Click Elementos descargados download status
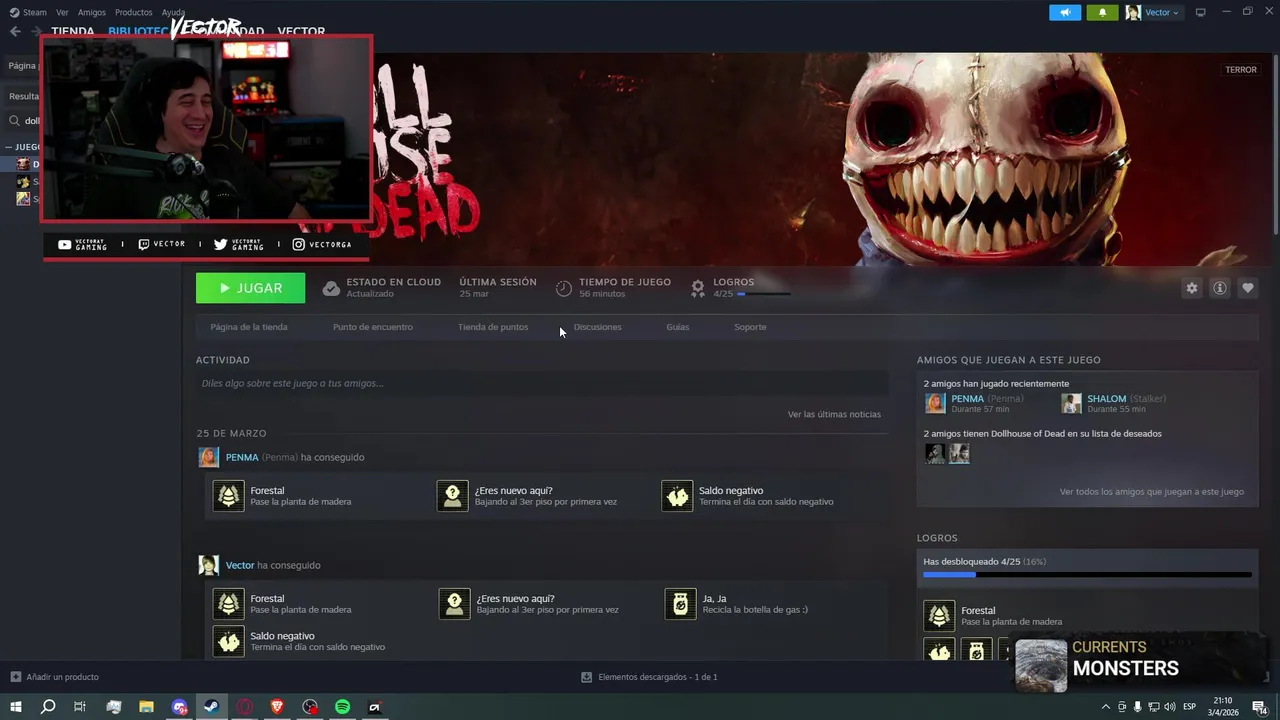Viewport: 1280px width, 720px height. tap(649, 677)
